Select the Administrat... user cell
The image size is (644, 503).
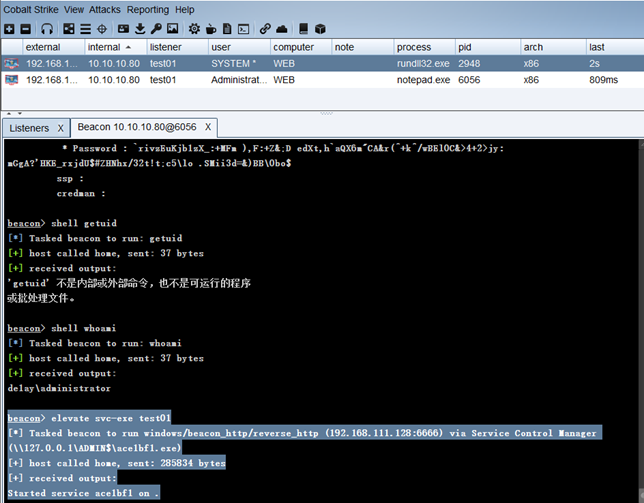[x=239, y=80]
